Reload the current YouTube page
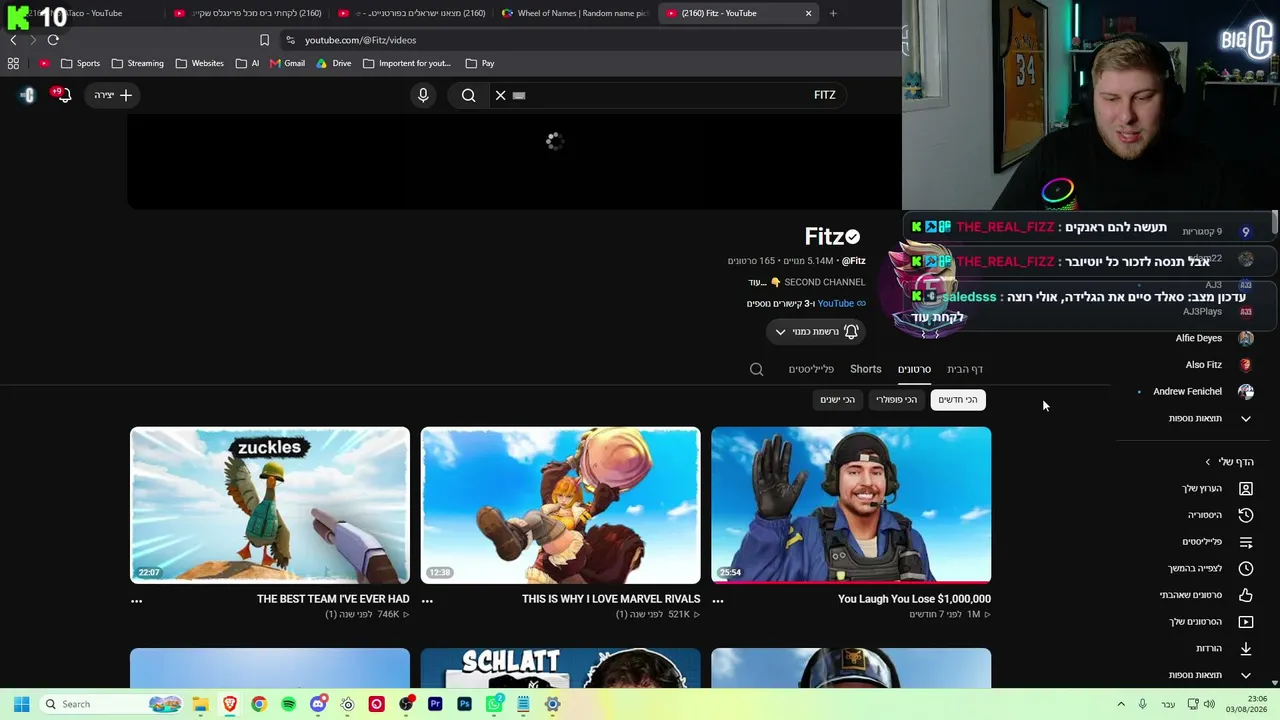This screenshot has height=720, width=1280. [x=53, y=40]
